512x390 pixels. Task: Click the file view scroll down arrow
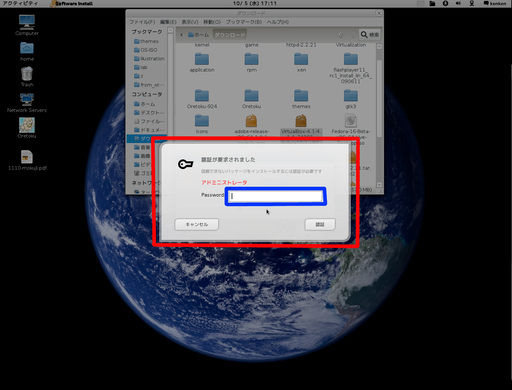tap(379, 184)
